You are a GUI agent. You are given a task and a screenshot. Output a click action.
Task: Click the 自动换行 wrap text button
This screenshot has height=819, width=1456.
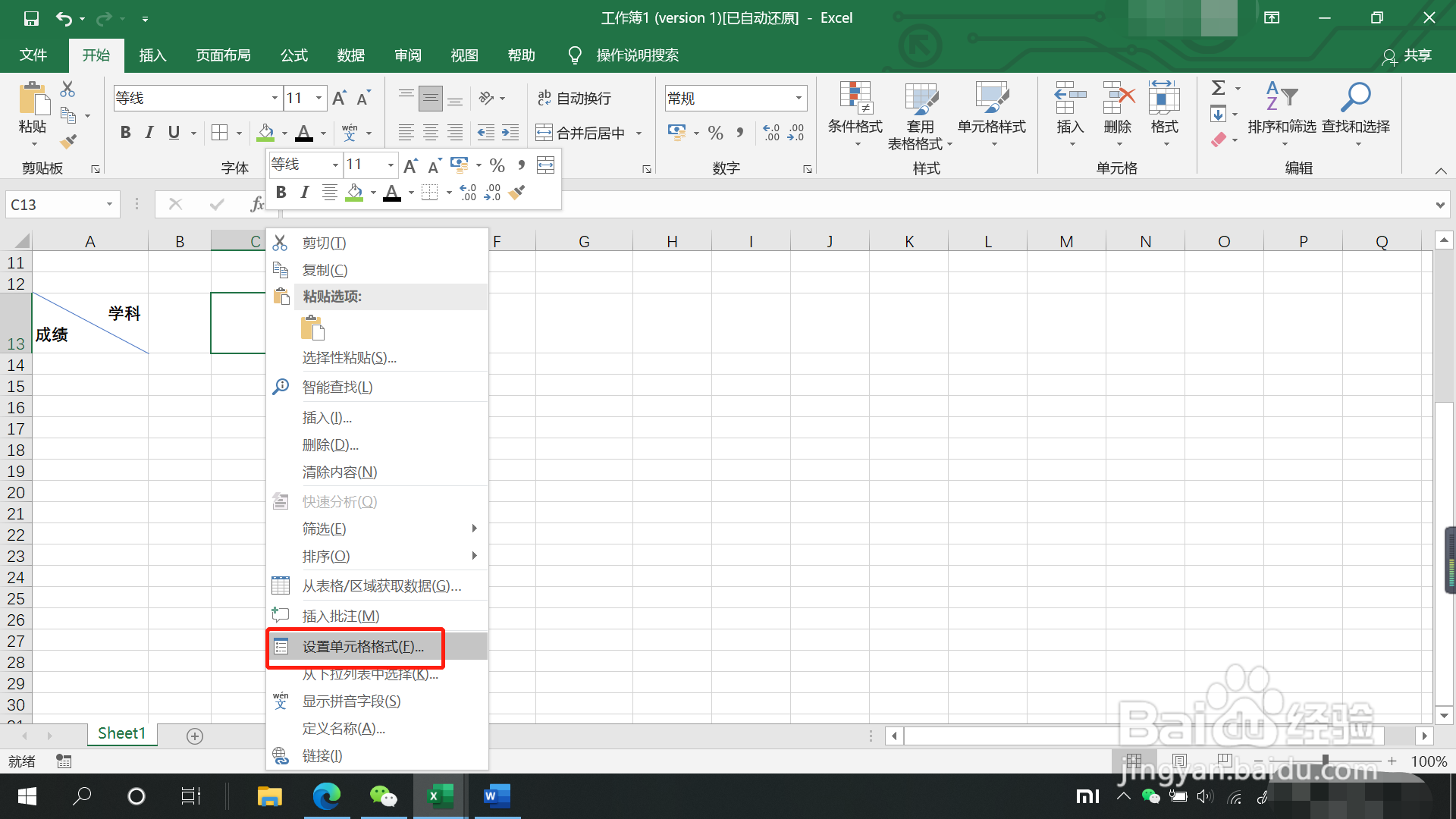pyautogui.click(x=574, y=98)
